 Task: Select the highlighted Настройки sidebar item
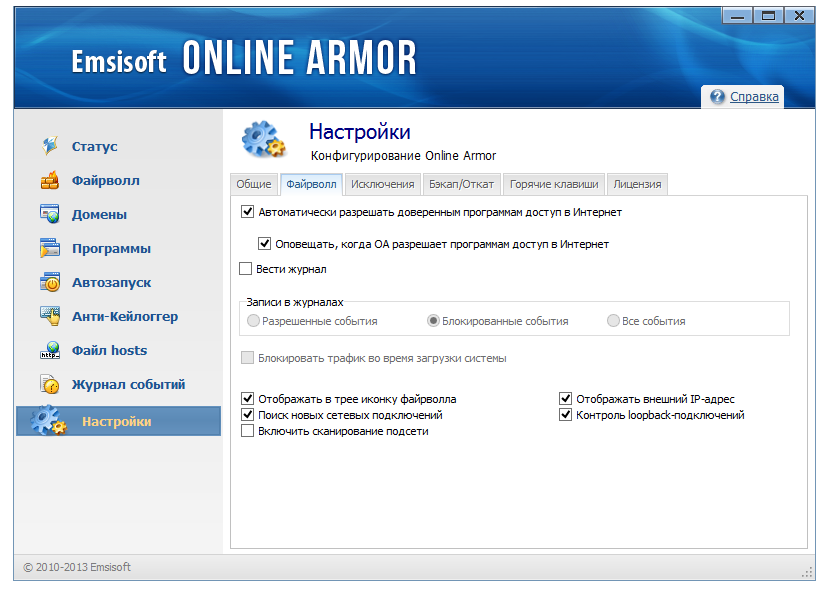[x=118, y=421]
